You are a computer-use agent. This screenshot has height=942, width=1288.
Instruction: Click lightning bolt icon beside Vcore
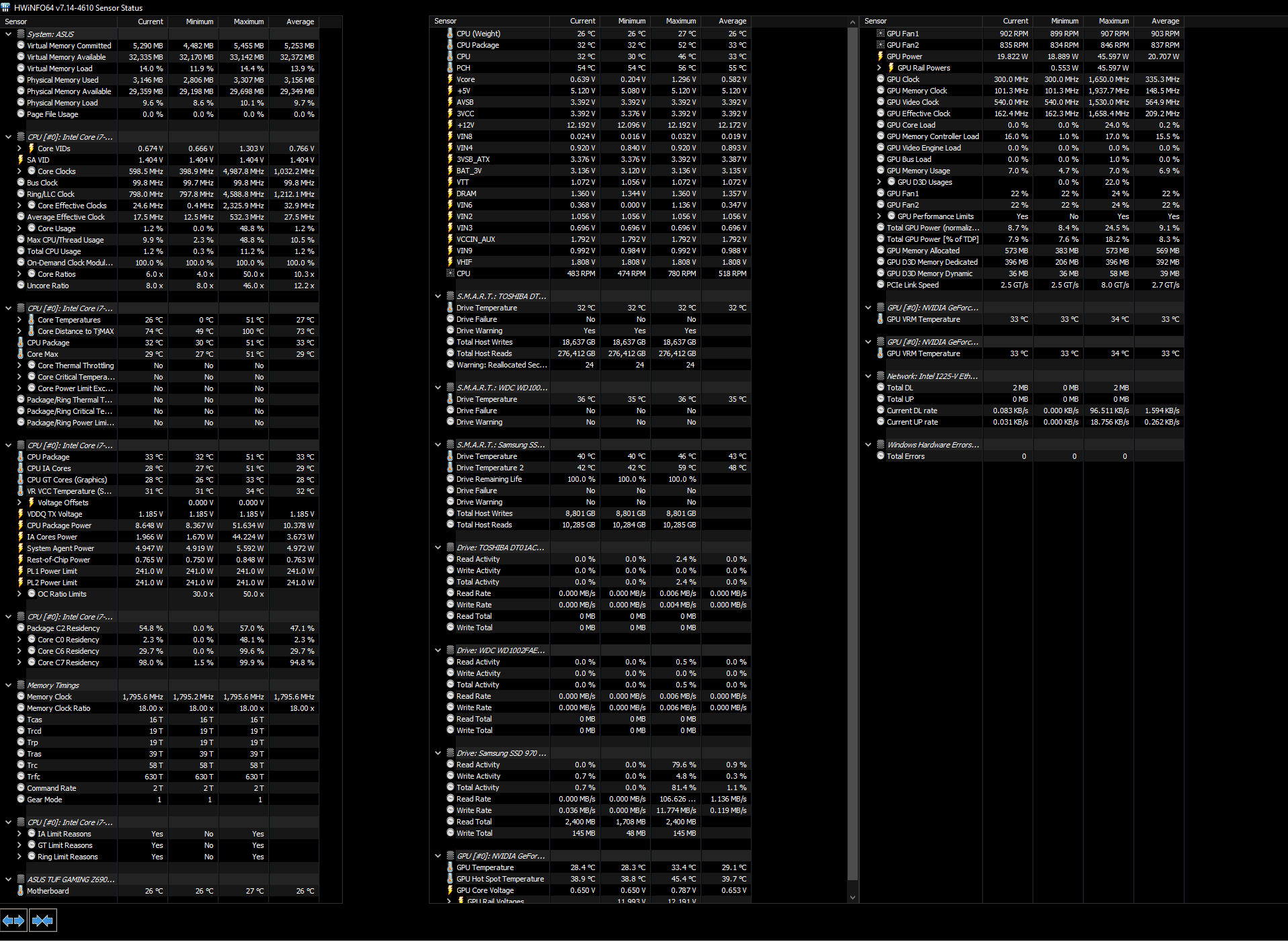[450, 79]
